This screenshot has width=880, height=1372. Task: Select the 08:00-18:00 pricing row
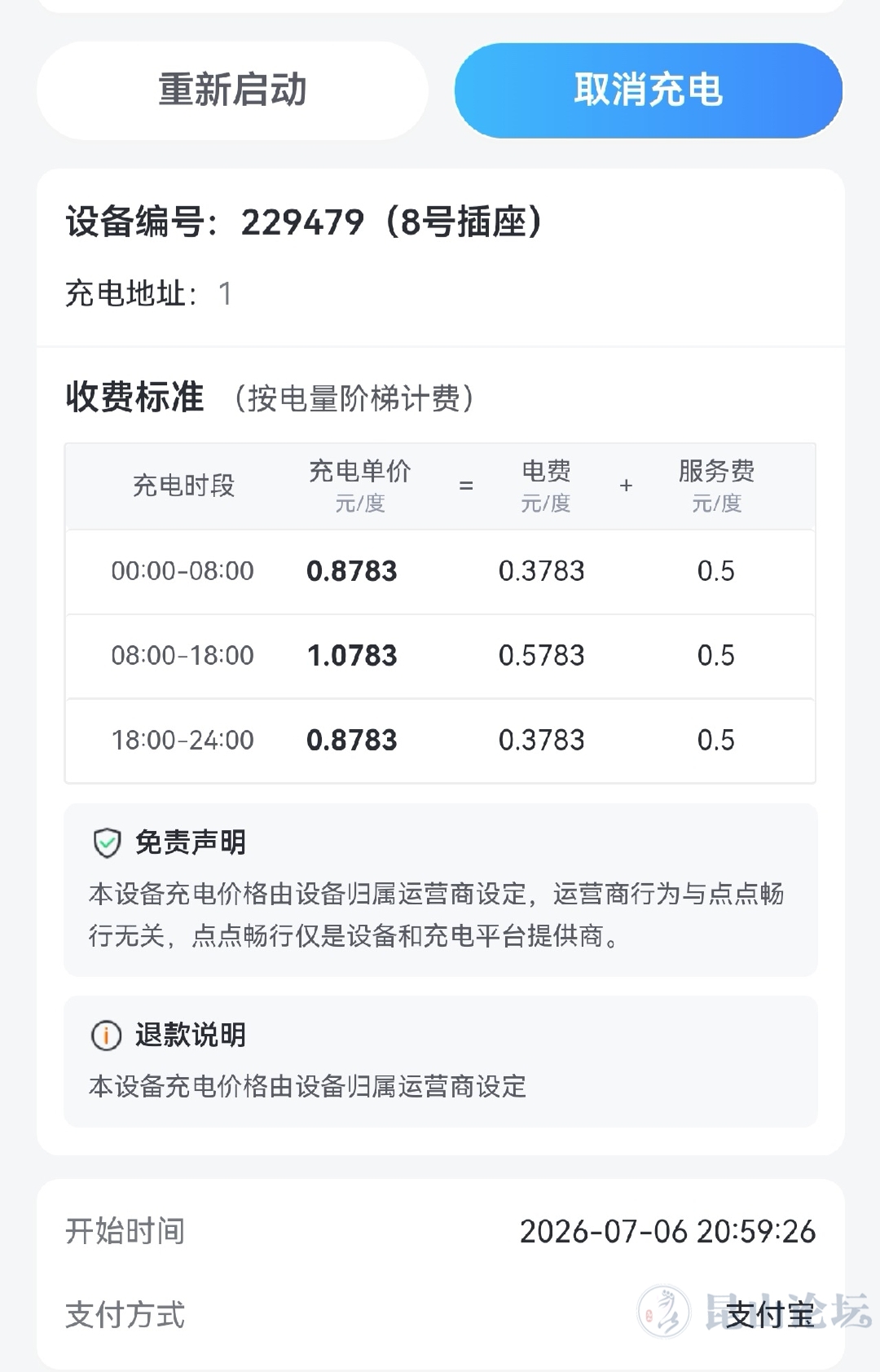pyautogui.click(x=440, y=656)
